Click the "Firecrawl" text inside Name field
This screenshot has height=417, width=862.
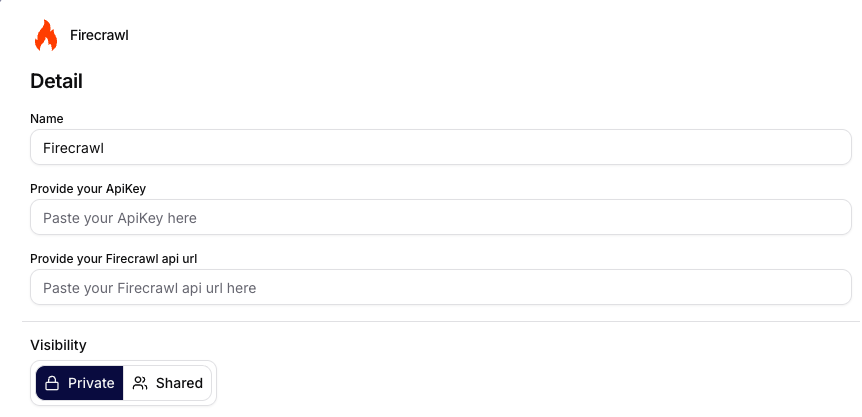(x=74, y=148)
